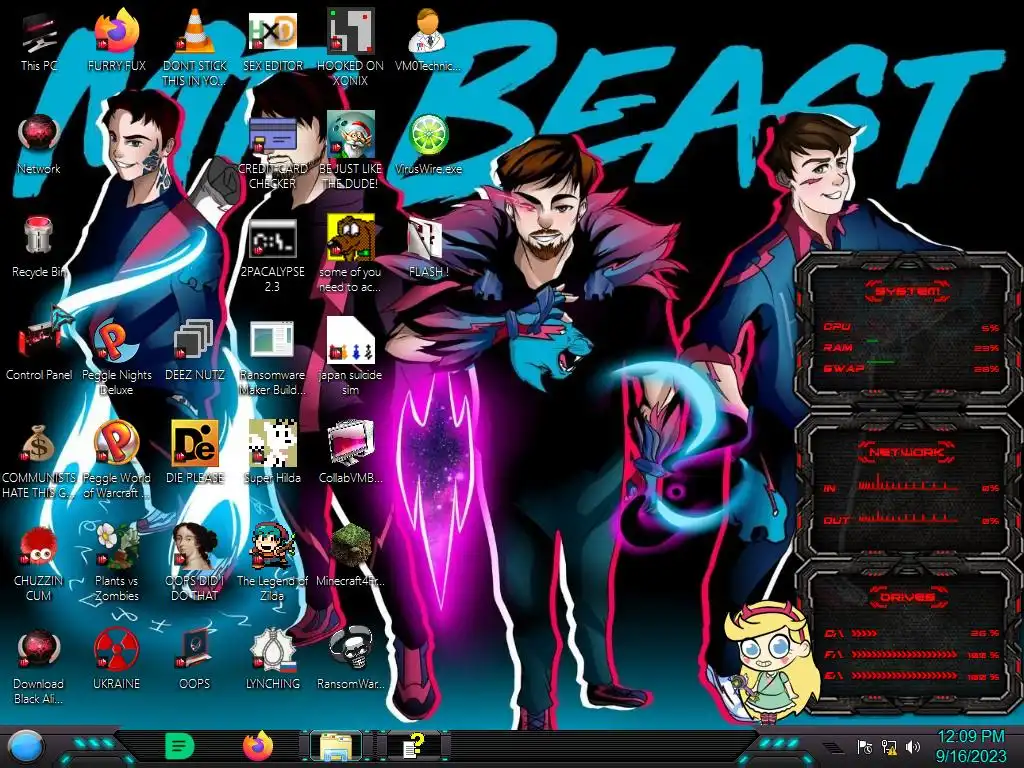Open the Minecraft4Fr... grass block icon
Image resolution: width=1024 pixels, height=768 pixels.
point(350,556)
